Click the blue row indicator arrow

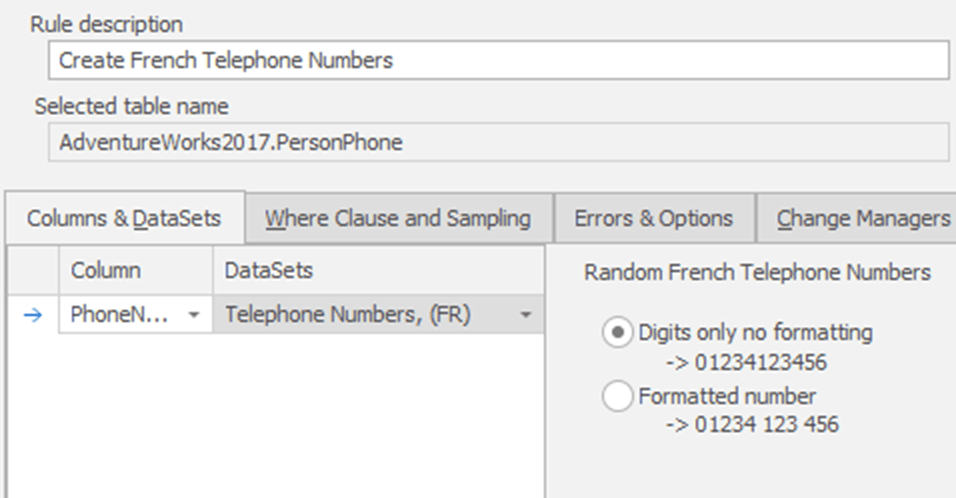[x=33, y=315]
